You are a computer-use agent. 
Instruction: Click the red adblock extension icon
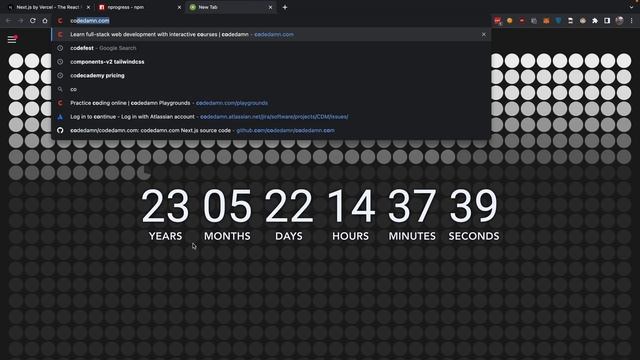(498, 20)
